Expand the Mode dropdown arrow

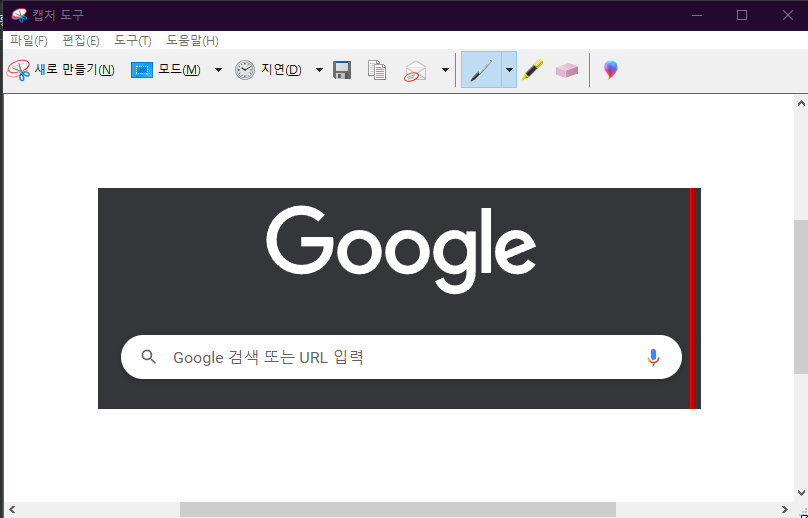[x=218, y=70]
